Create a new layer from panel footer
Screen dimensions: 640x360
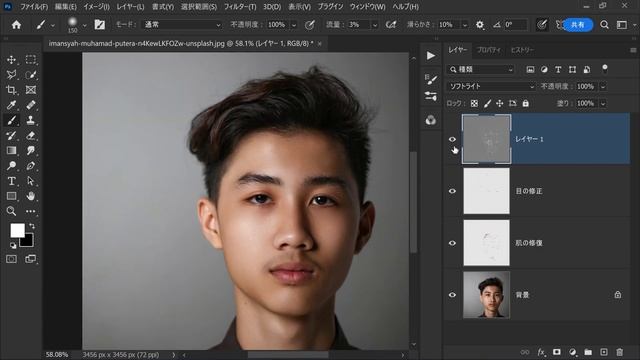[604, 352]
